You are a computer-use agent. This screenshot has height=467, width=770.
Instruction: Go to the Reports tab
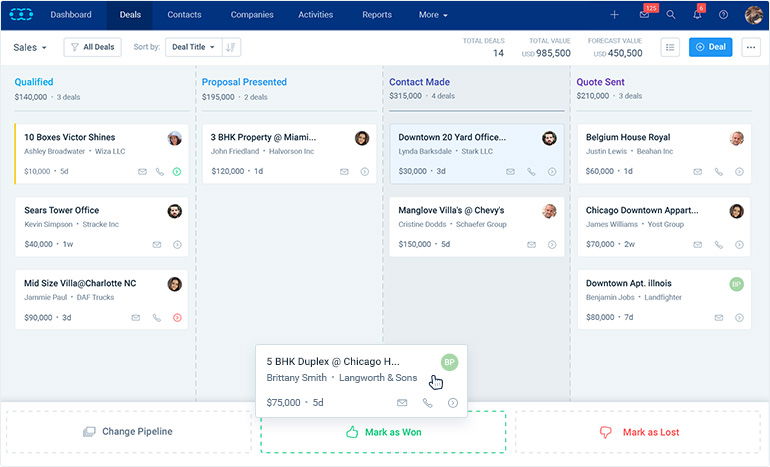click(x=377, y=15)
